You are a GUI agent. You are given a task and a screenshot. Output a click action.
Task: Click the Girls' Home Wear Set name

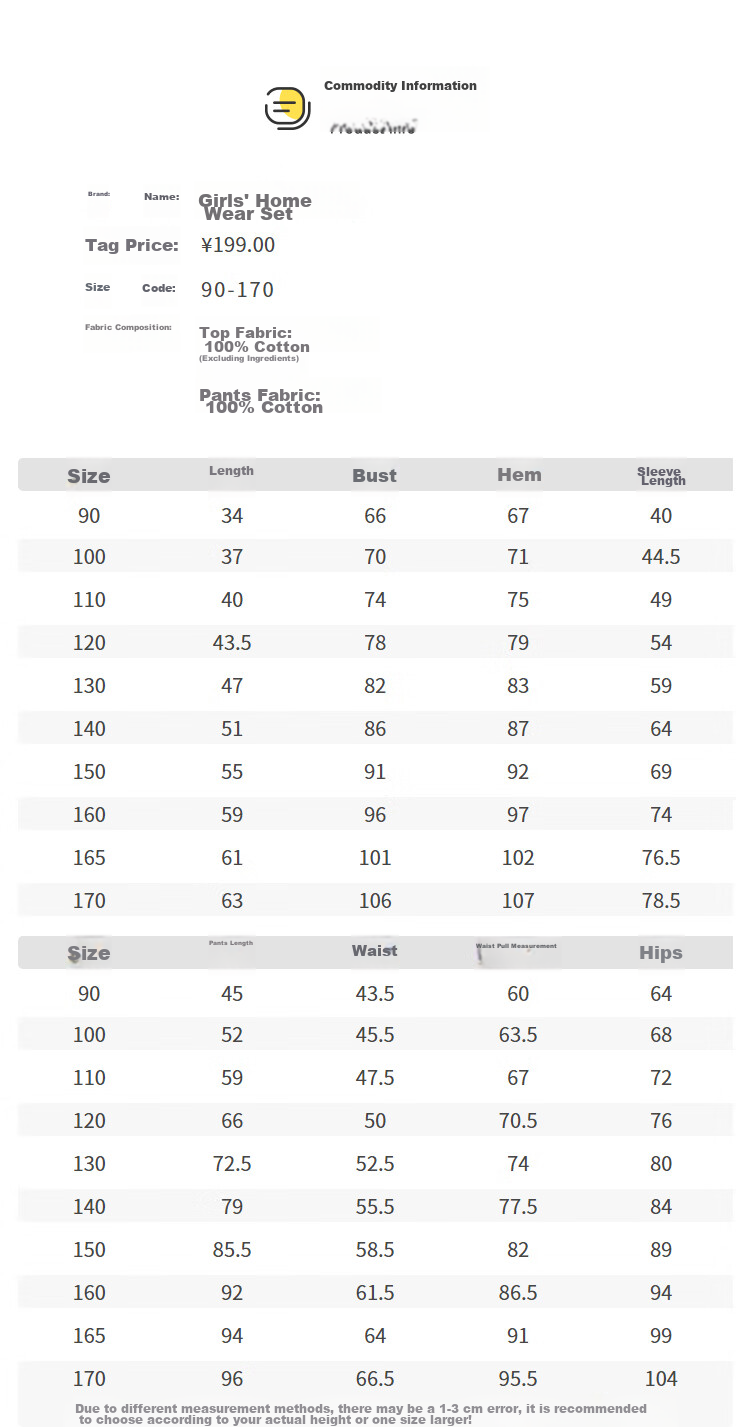pos(255,207)
